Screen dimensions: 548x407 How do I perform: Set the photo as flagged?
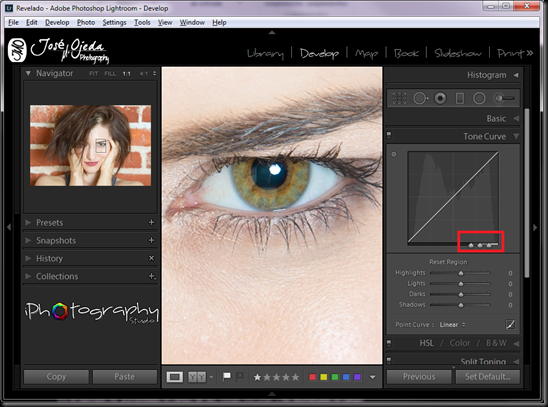(x=227, y=376)
